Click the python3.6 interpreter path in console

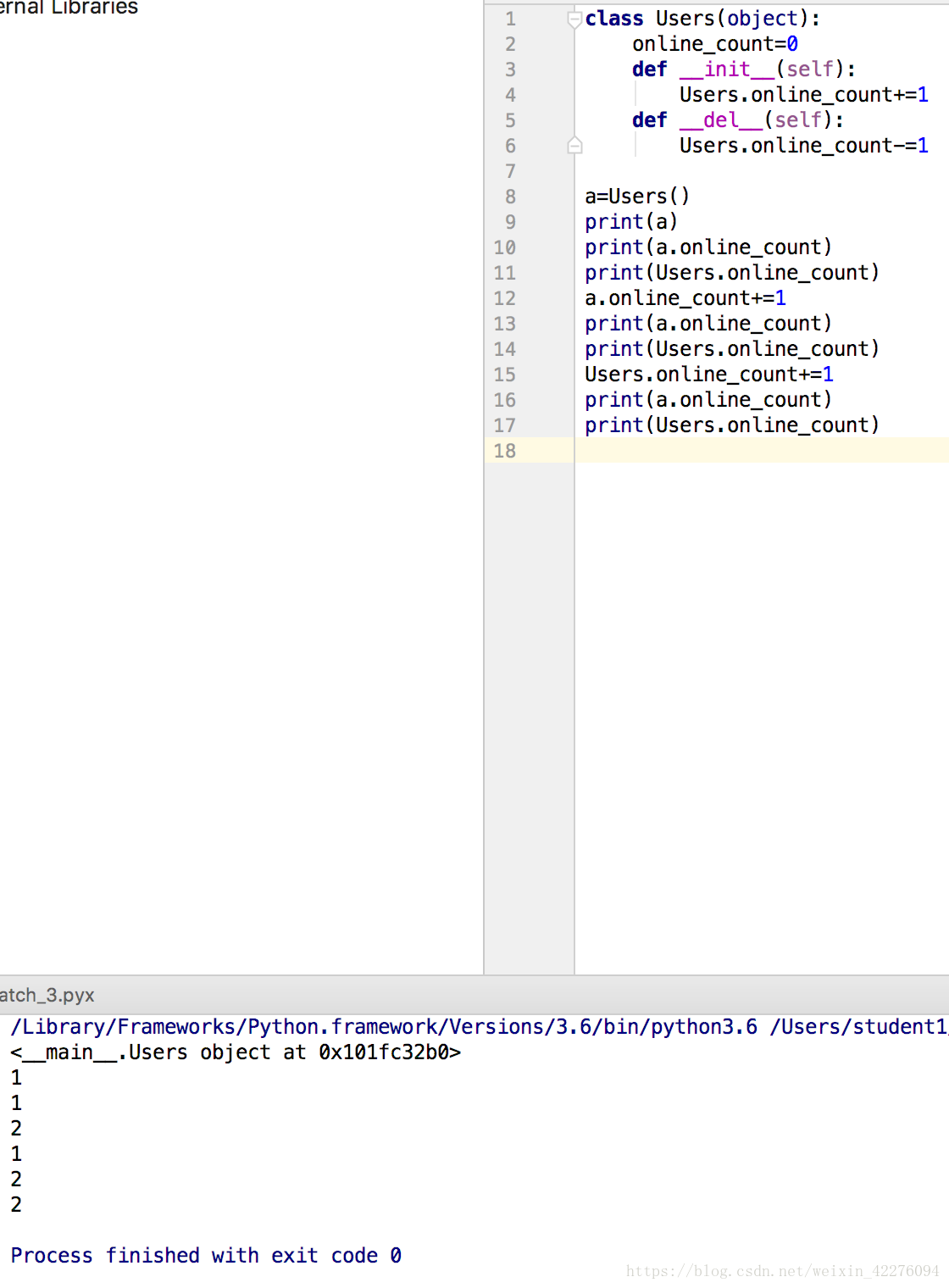pos(384,1027)
